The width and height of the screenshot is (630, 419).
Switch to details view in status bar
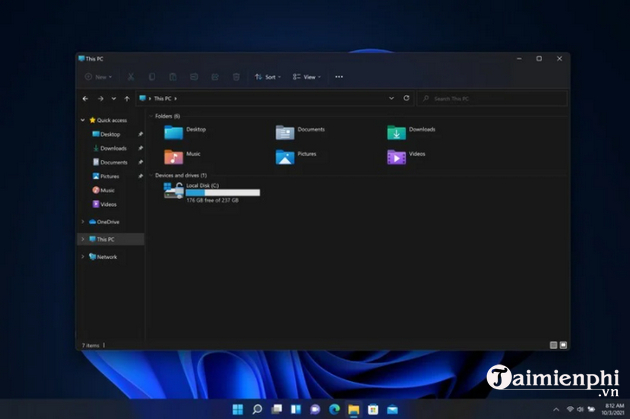pos(553,345)
